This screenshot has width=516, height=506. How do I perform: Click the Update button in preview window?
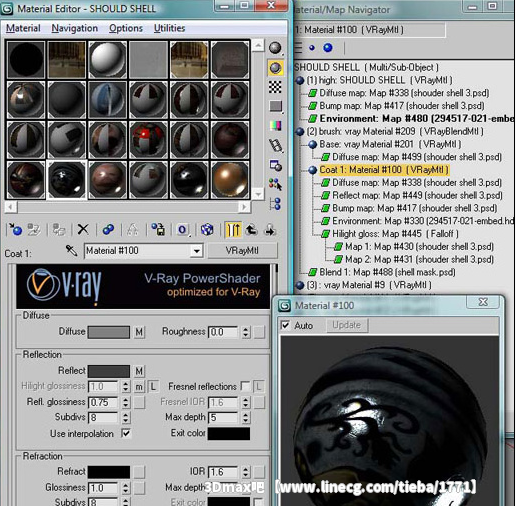347,325
